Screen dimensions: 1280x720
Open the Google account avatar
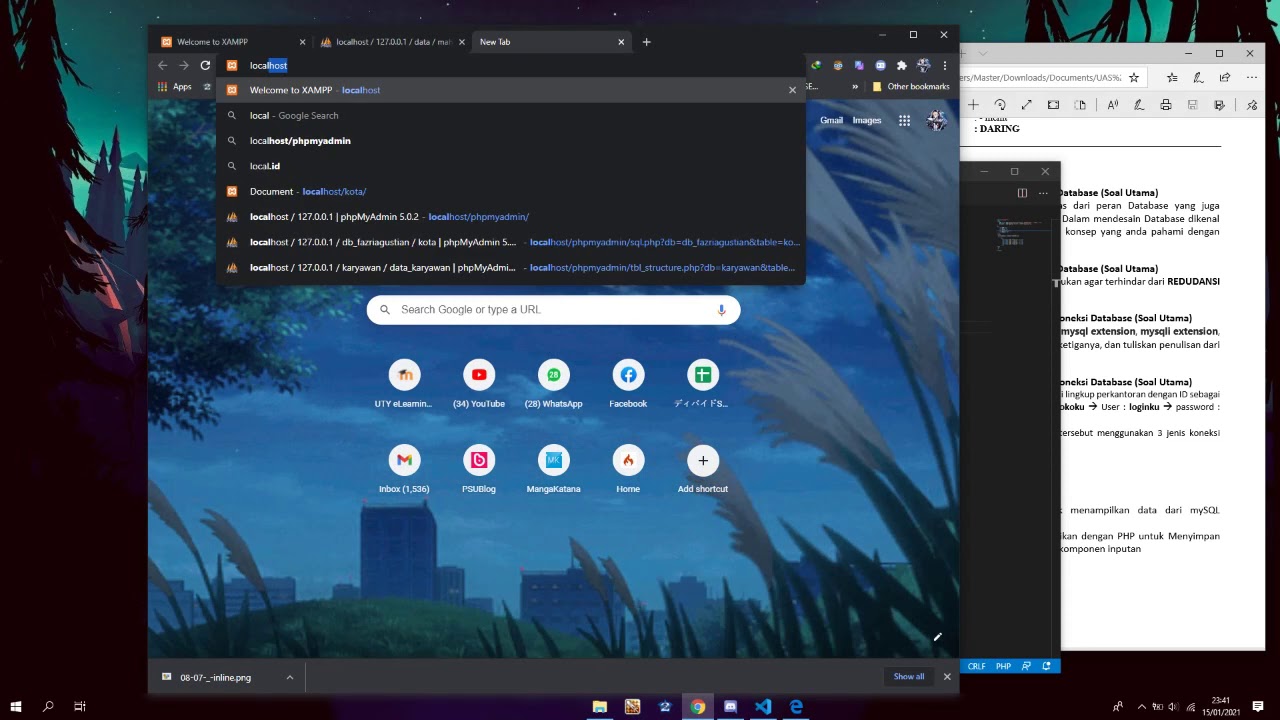tap(937, 120)
